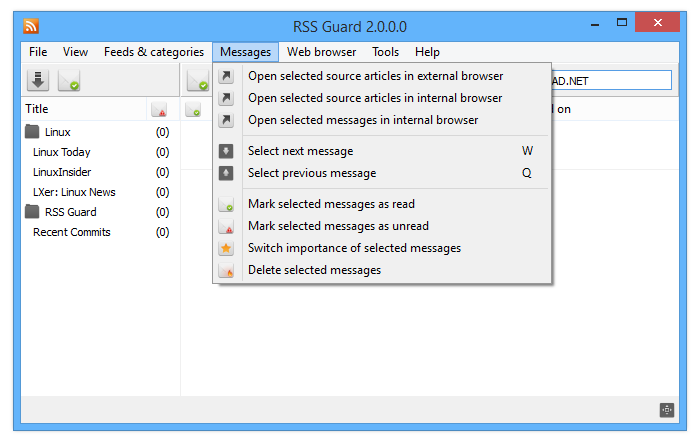
Task: Click the Linux category folder icon
Action: (x=32, y=132)
